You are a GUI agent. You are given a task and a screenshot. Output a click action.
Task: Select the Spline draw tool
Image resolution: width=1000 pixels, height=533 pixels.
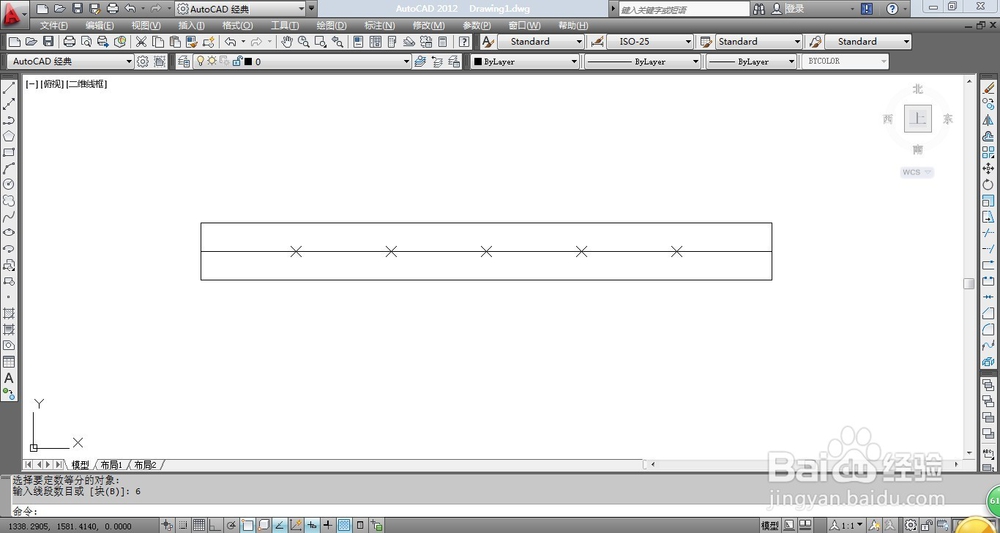coord(9,217)
